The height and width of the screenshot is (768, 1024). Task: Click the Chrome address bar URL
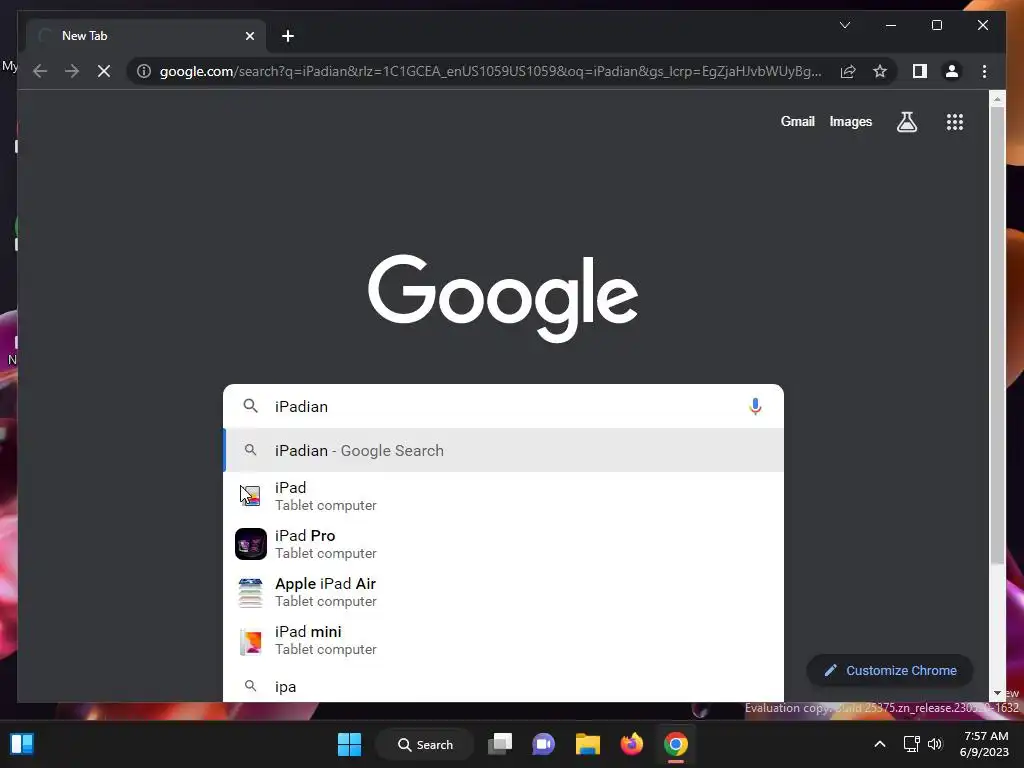tap(490, 71)
